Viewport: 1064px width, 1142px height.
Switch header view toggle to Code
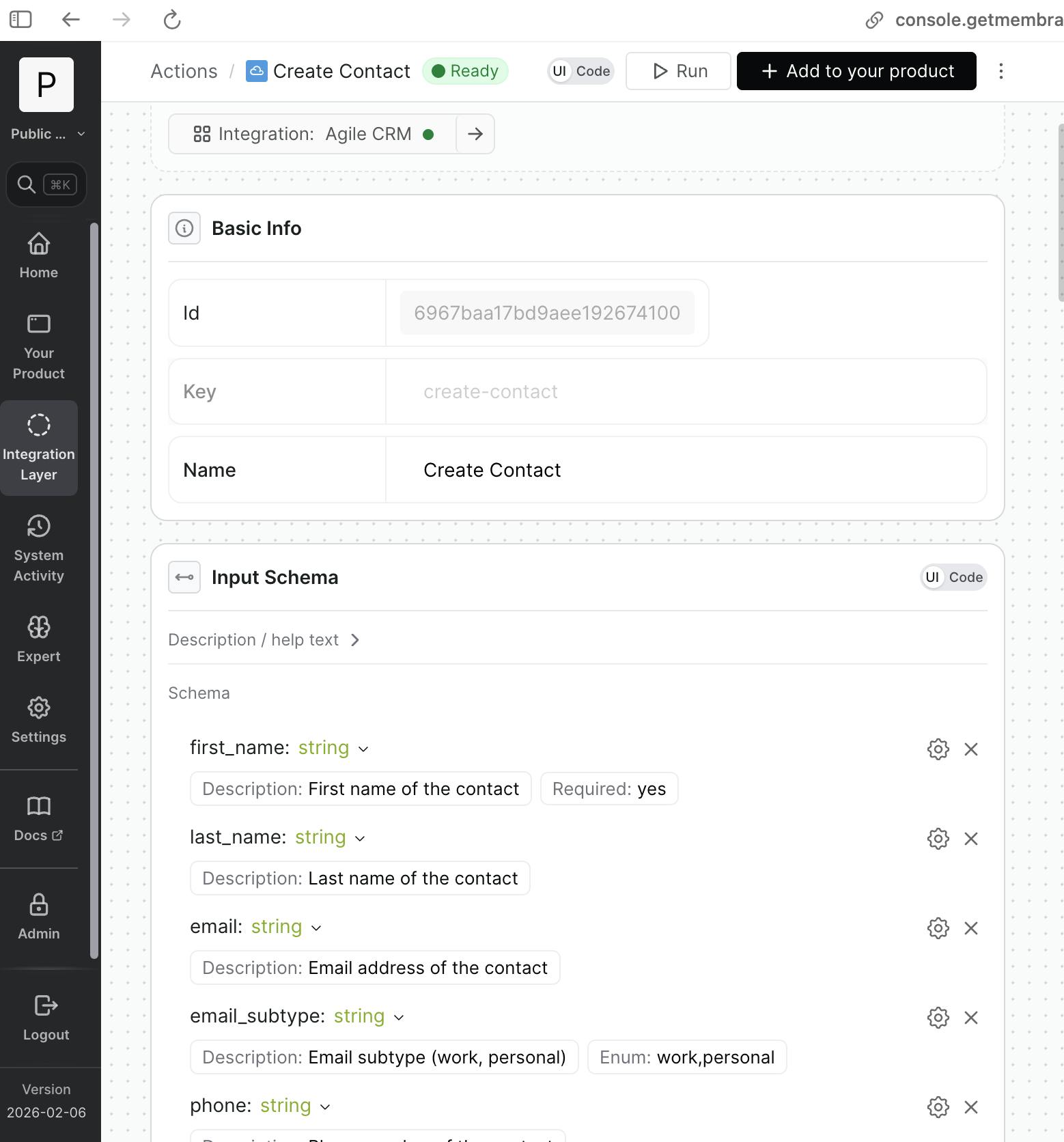(592, 71)
